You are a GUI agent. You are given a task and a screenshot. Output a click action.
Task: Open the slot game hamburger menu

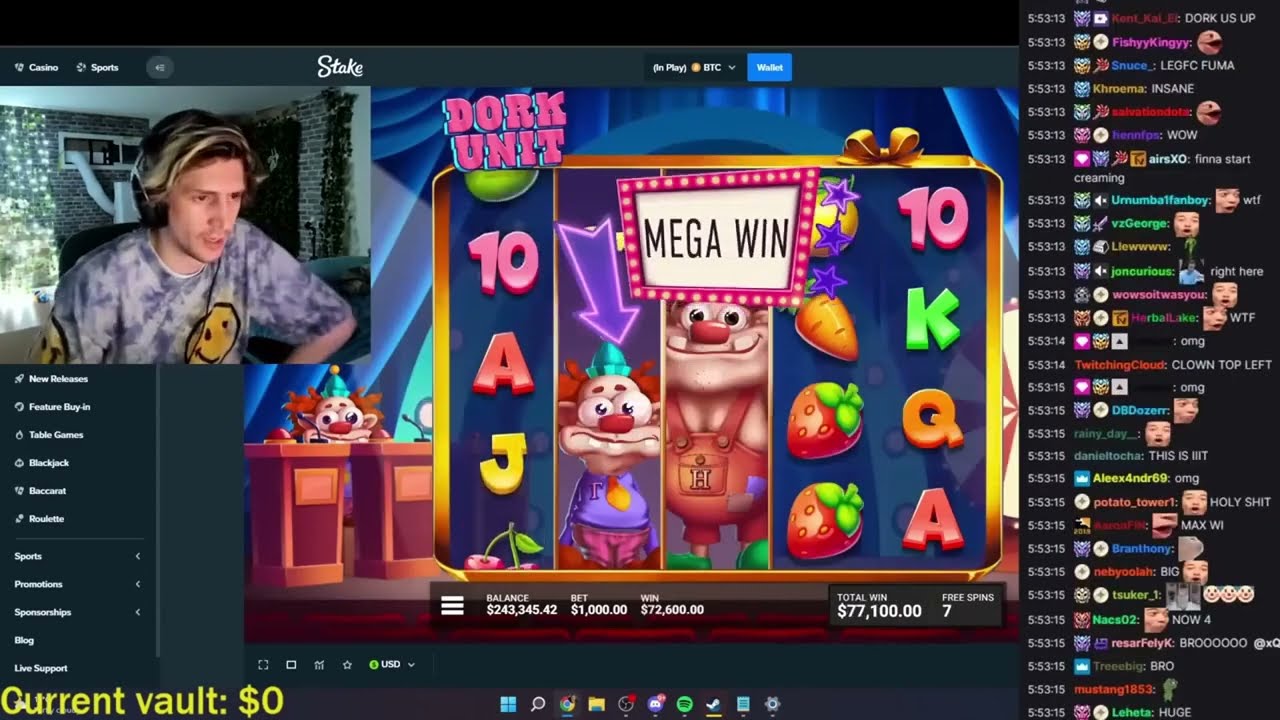(x=452, y=605)
